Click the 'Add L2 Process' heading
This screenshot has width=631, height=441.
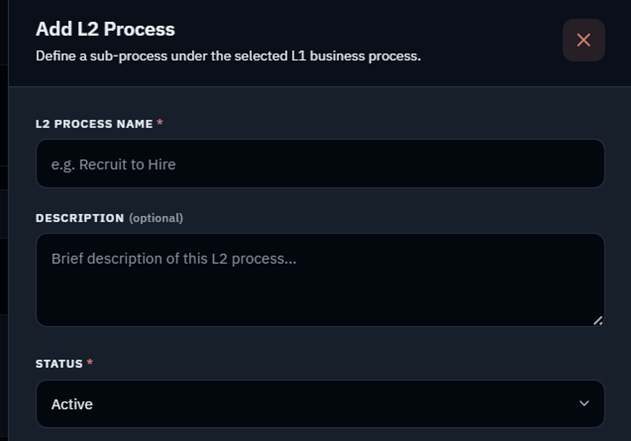coord(105,29)
